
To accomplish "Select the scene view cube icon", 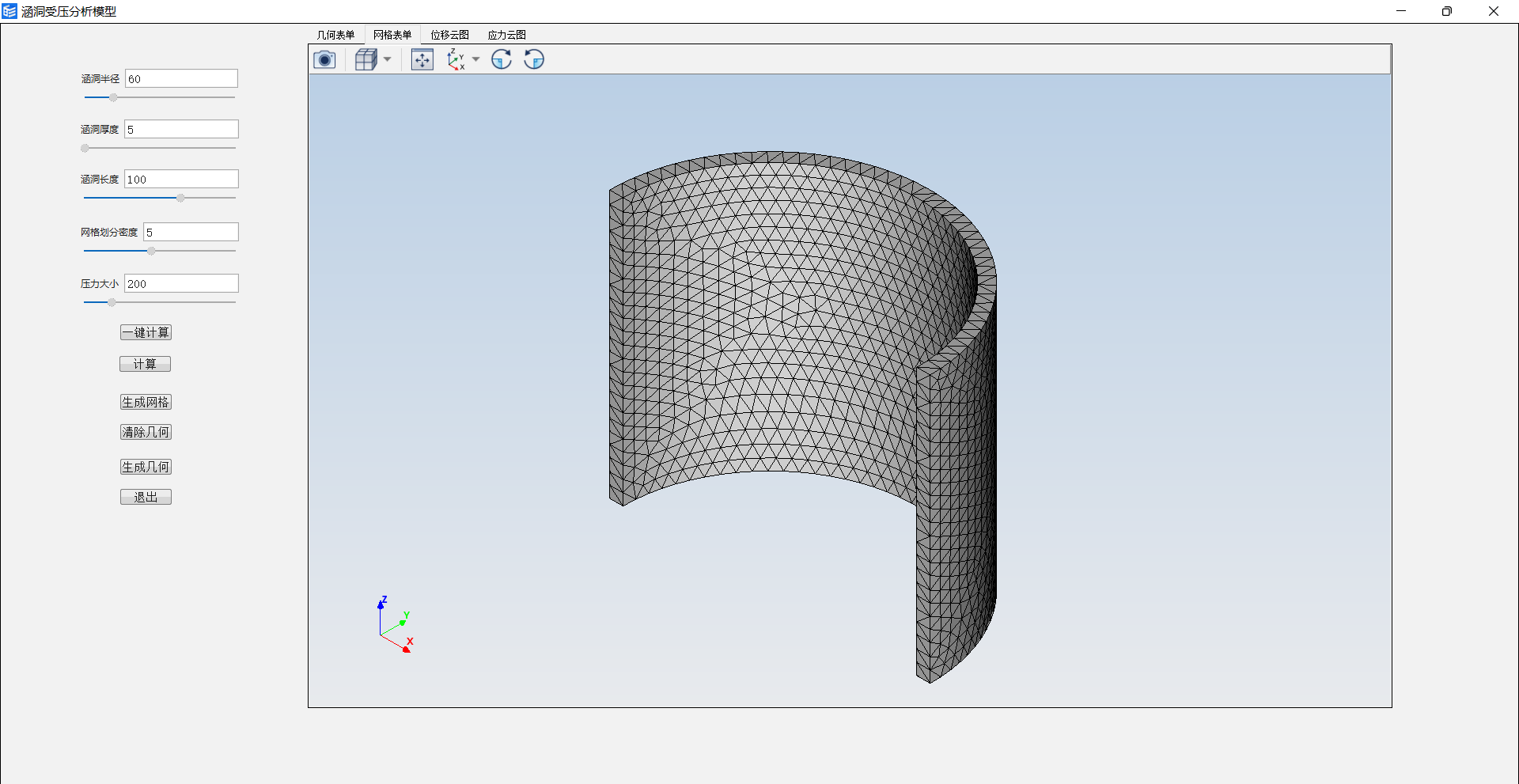I will (366, 59).
